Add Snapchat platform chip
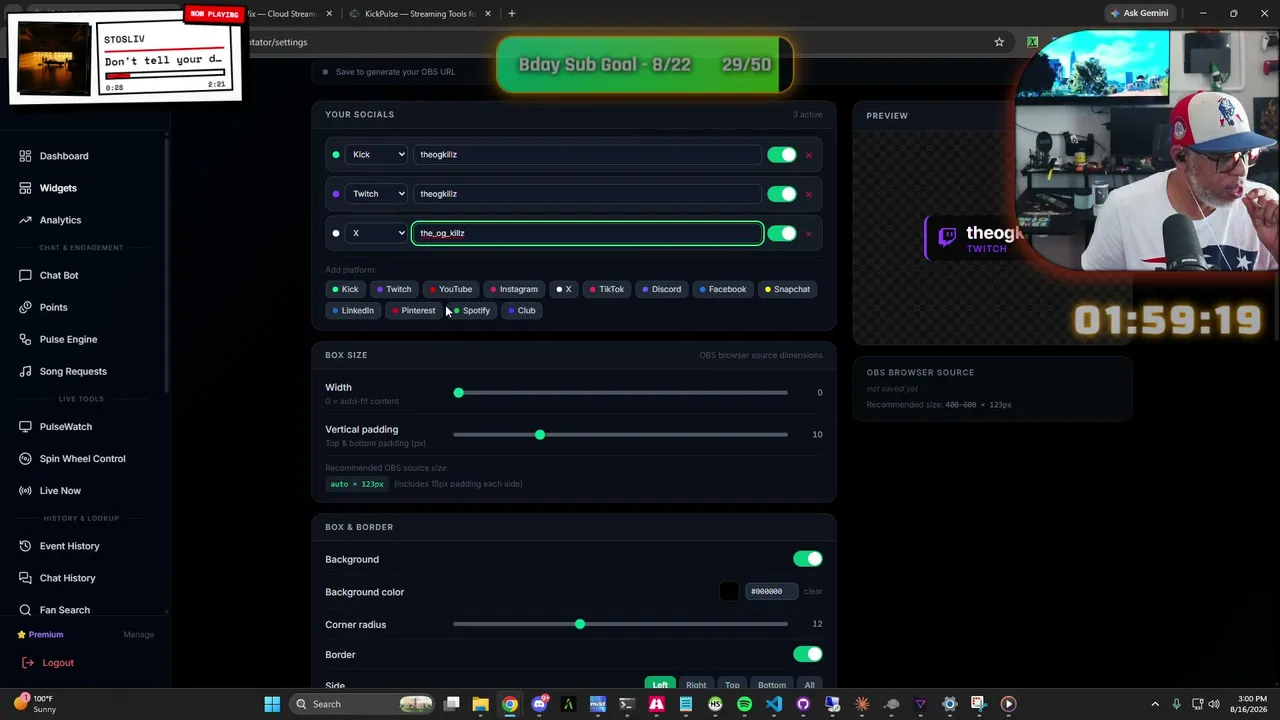The width and height of the screenshot is (1280, 720). point(787,289)
